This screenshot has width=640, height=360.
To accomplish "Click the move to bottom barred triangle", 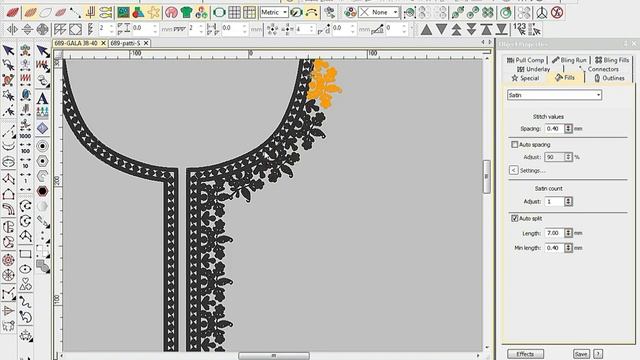I will point(501,29).
